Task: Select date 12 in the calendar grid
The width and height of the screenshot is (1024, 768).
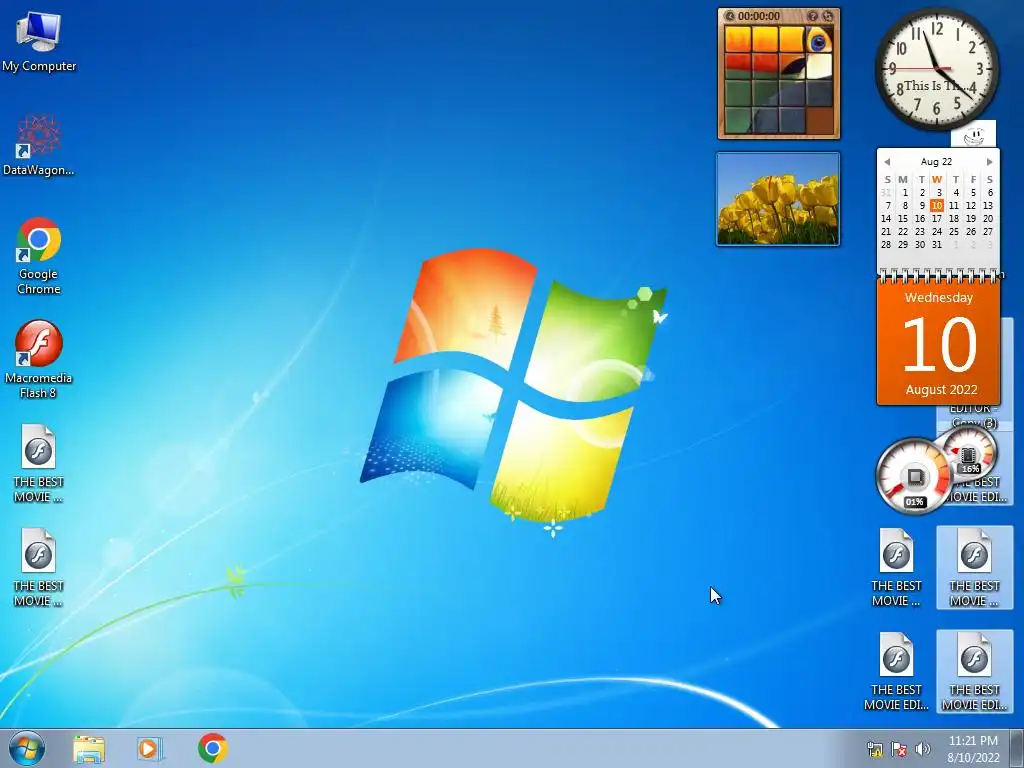Action: (x=971, y=205)
